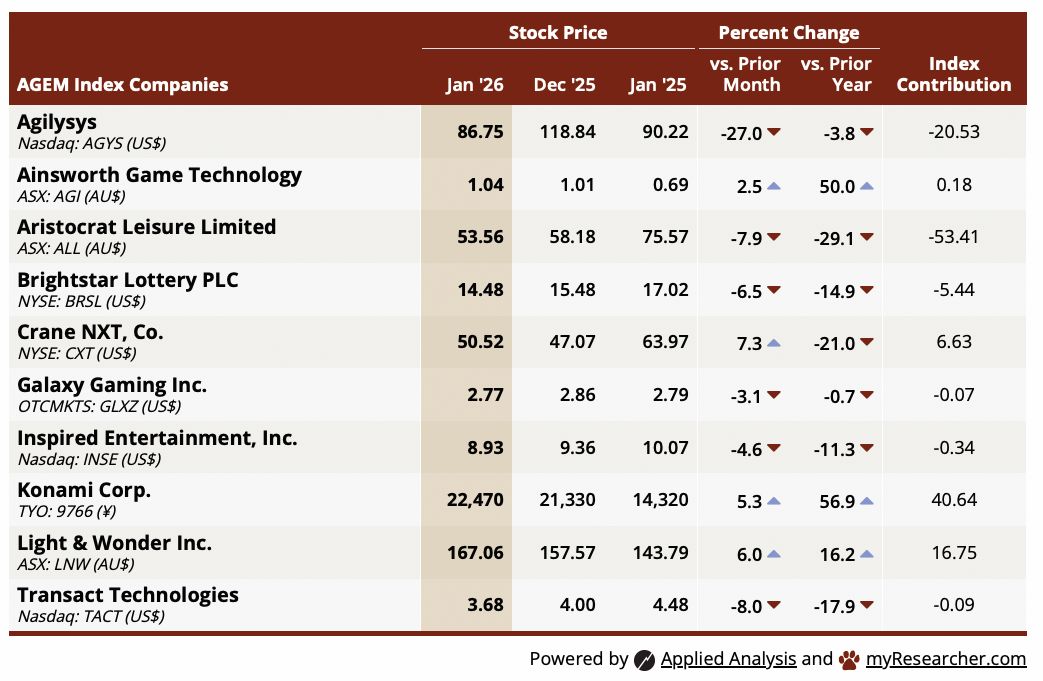Click Light & Wonder prior month up arrow

coord(774,554)
